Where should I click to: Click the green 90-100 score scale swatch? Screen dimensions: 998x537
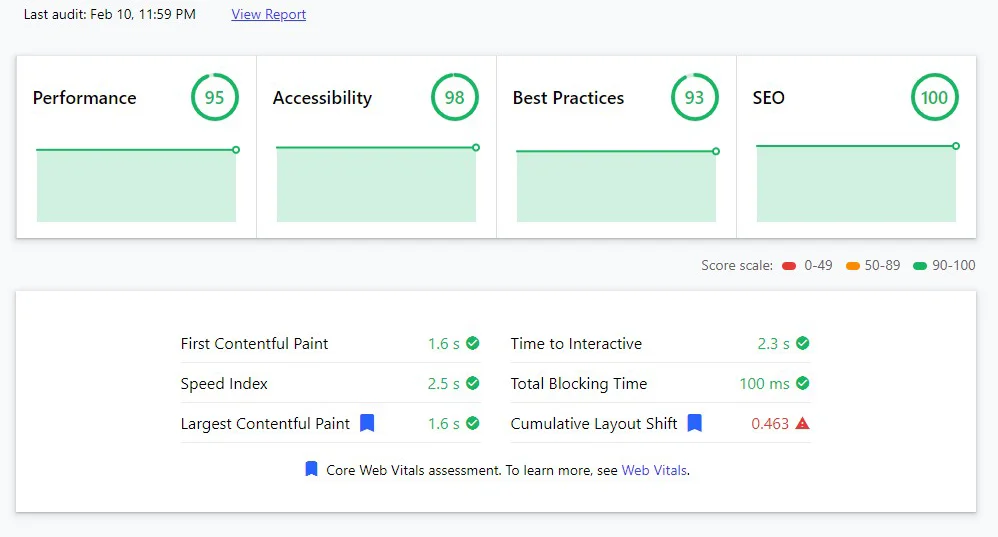coord(920,266)
